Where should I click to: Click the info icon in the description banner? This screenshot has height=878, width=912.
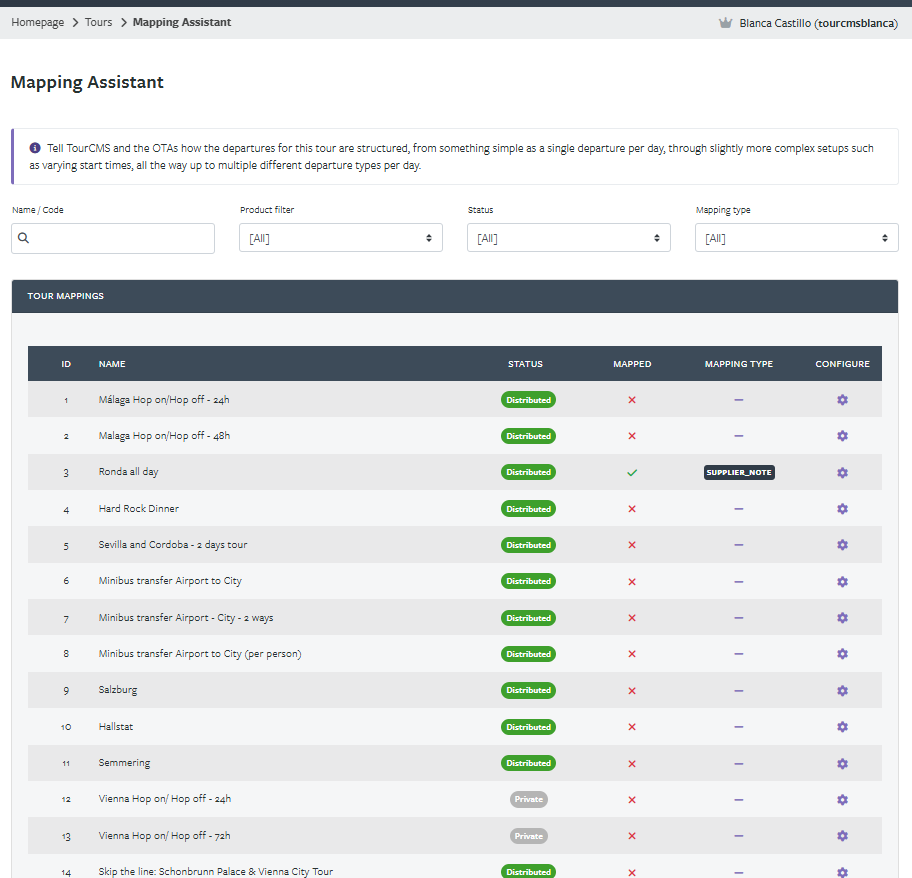coord(35,148)
